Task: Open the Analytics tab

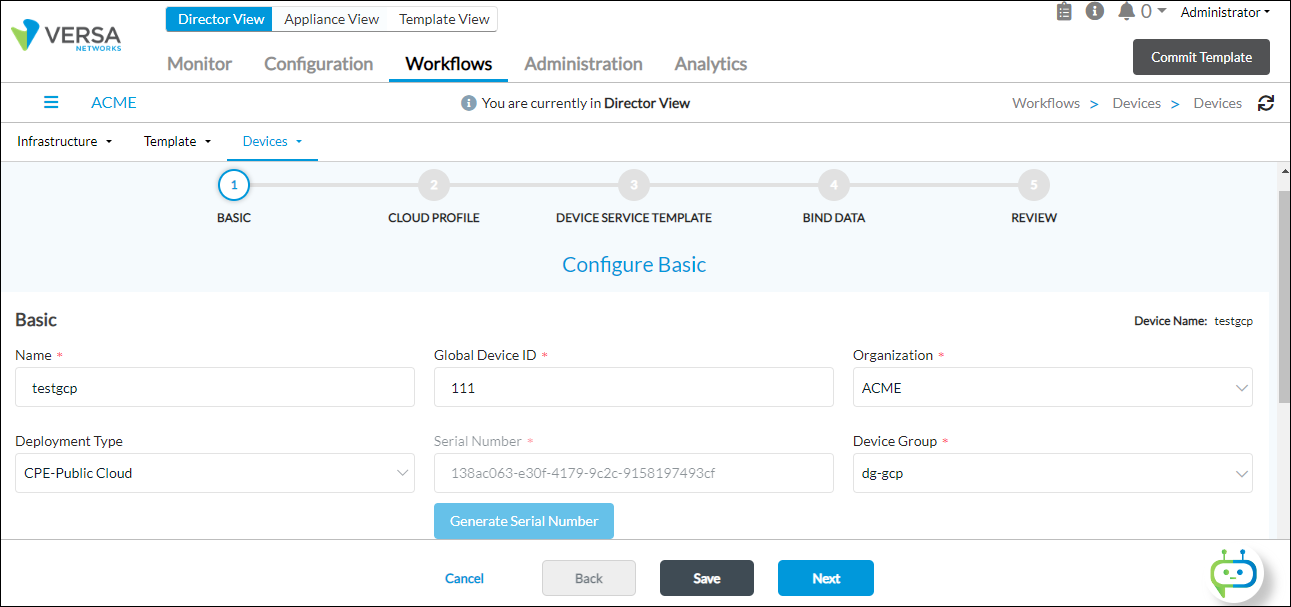Action: (x=710, y=64)
